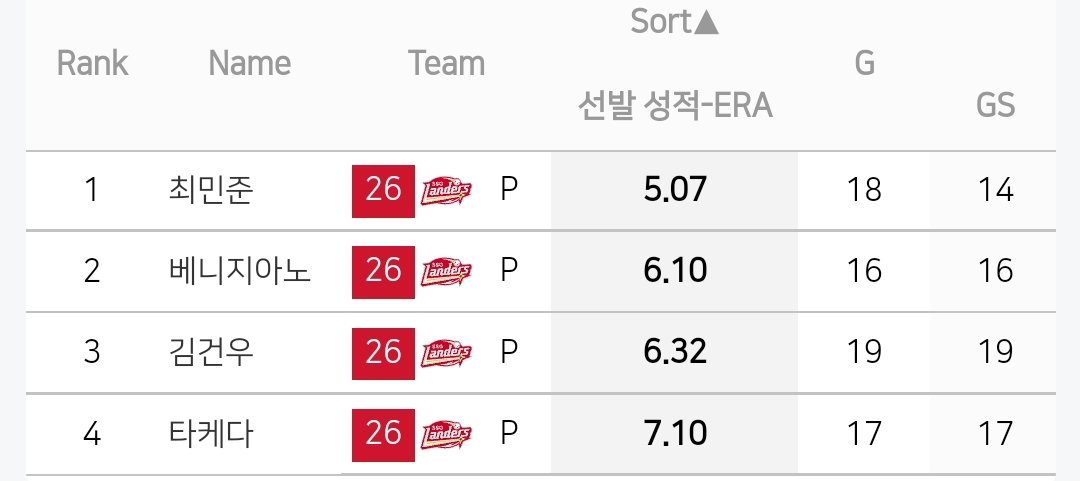Click SSG Landers logo in 김건우 row
Image resolution: width=1080 pixels, height=481 pixels.
pos(446,354)
